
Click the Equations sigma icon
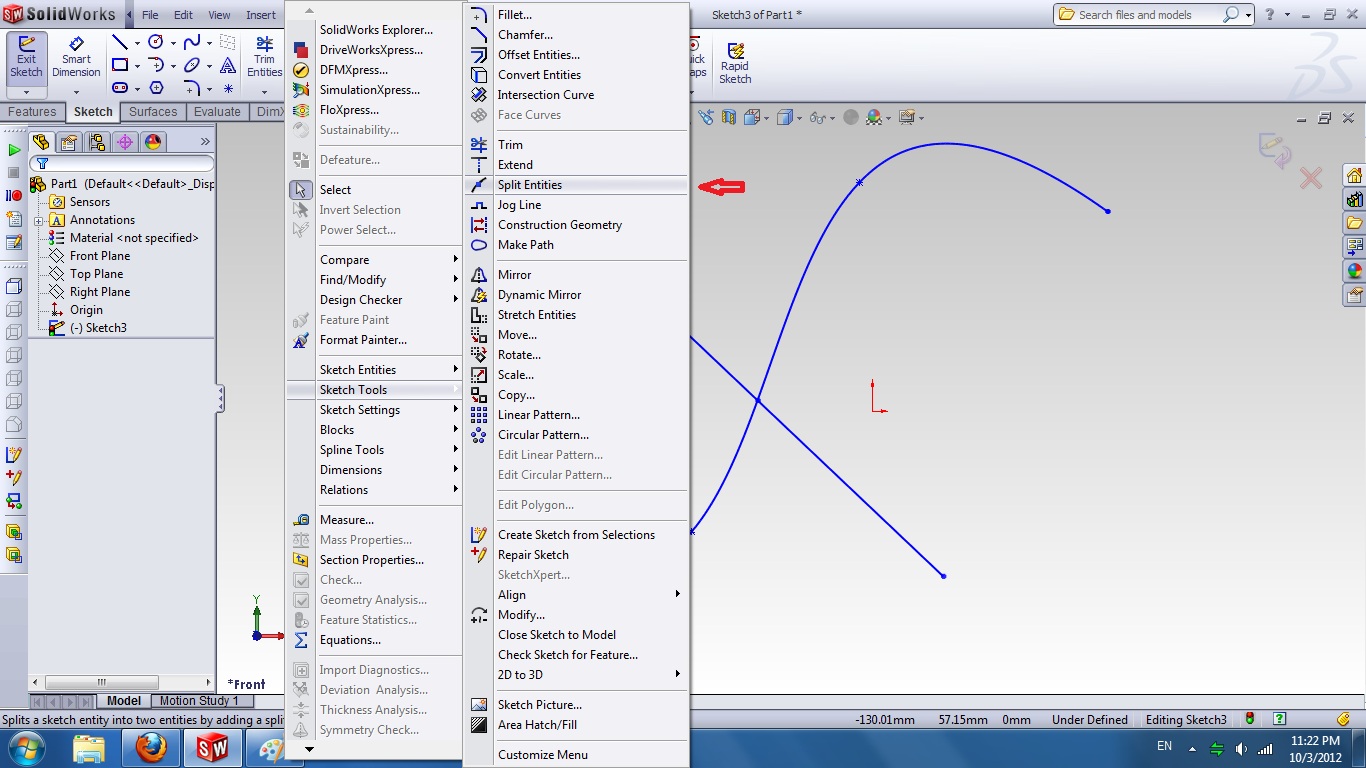(301, 640)
